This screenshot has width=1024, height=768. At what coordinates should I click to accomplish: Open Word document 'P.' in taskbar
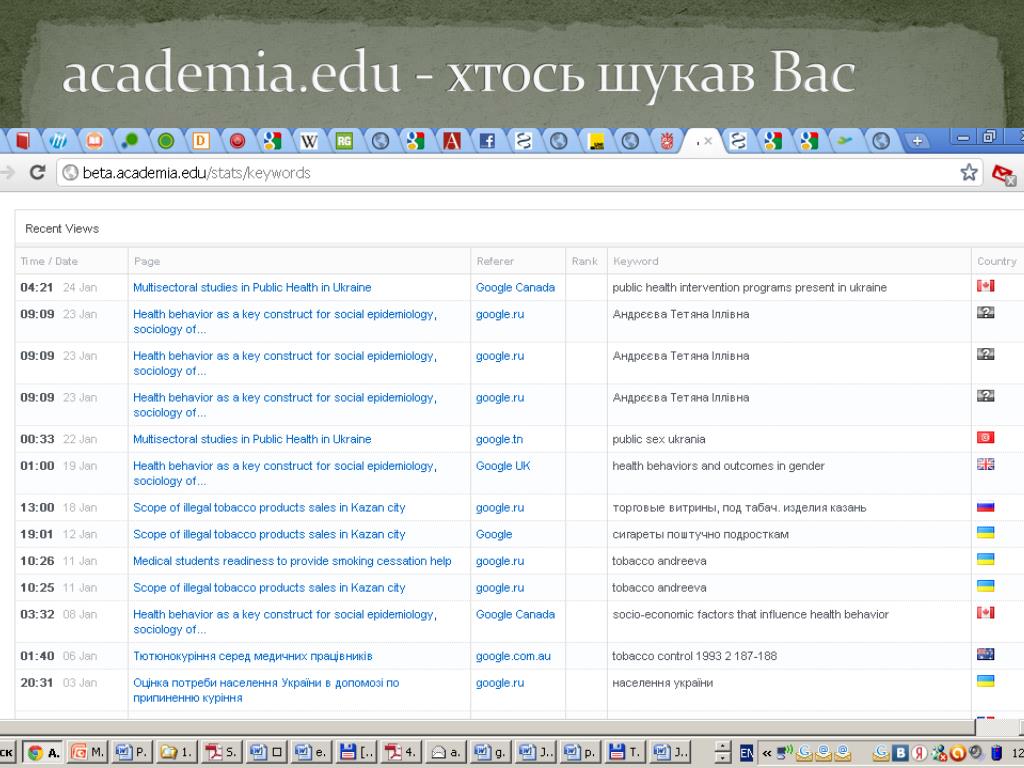pyautogui.click(x=132, y=752)
